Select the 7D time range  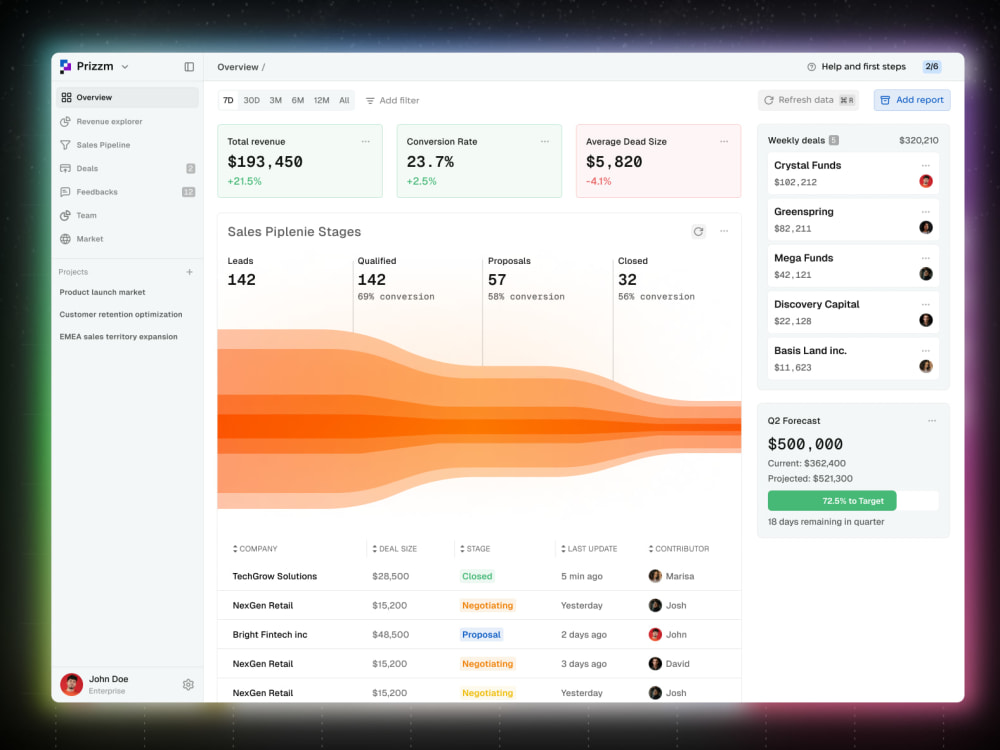pyautogui.click(x=228, y=100)
